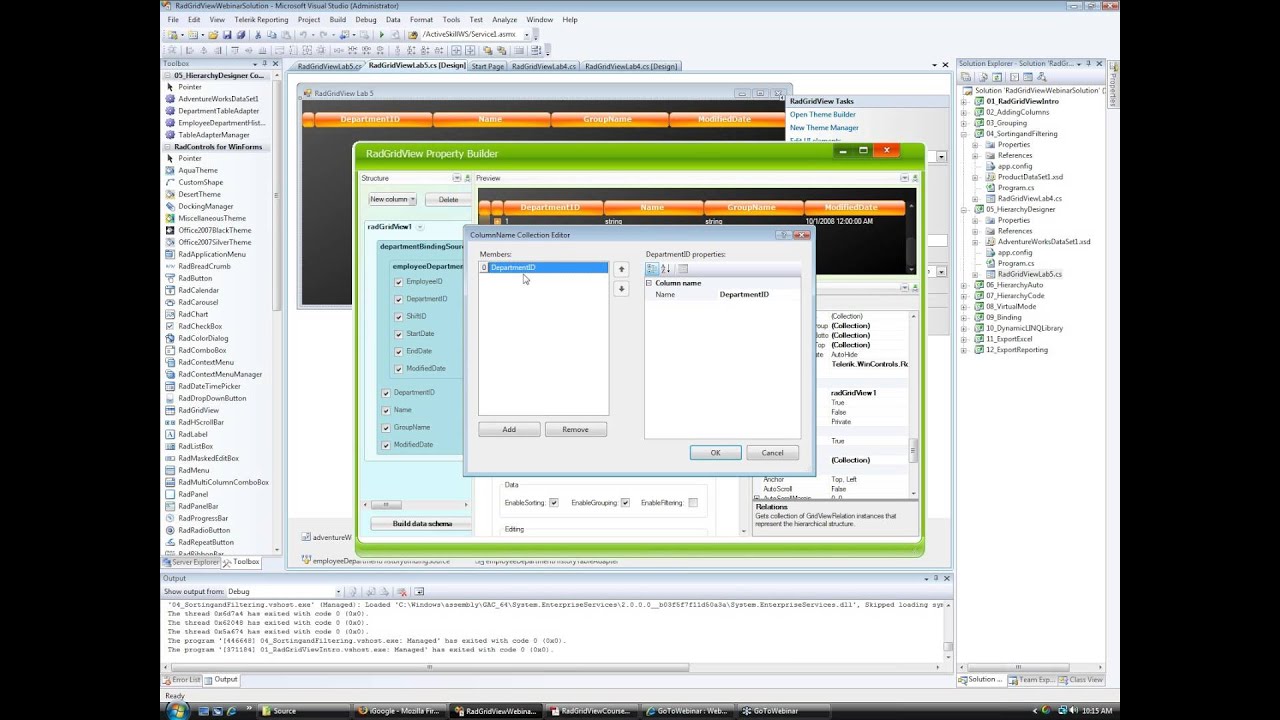
Task: Select RadComboBox control in Toolbox
Action: tap(202, 350)
